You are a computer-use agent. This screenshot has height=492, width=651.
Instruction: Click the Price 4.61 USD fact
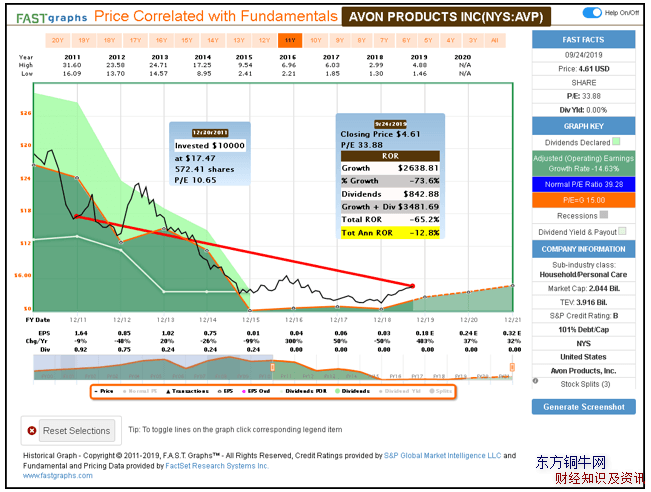(583, 69)
